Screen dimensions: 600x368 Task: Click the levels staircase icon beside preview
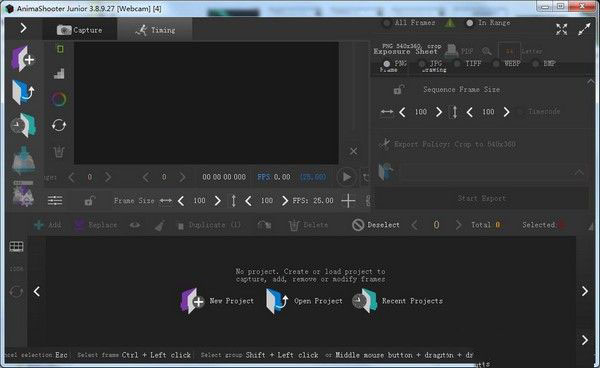[x=59, y=73]
